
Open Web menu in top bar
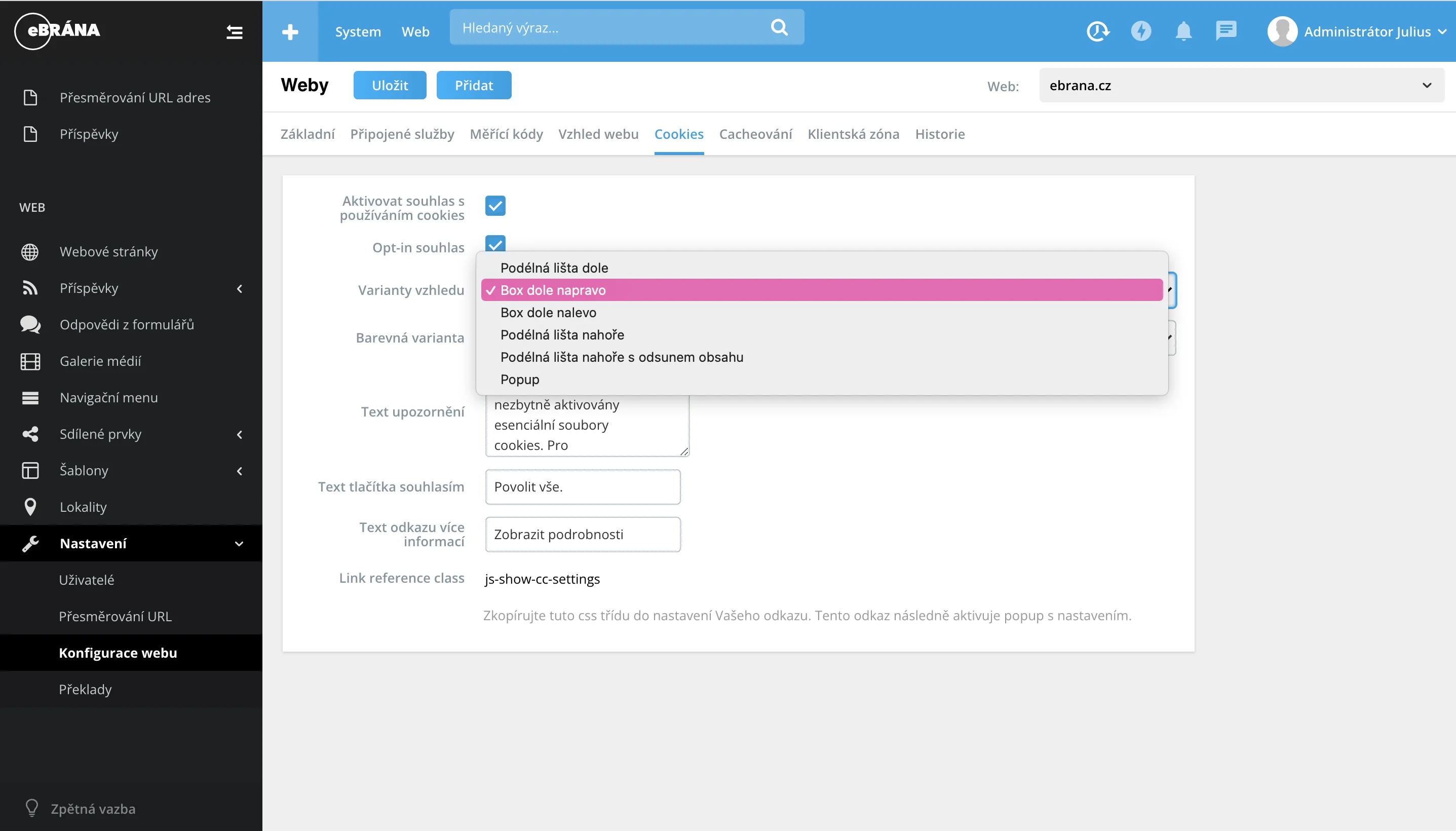[x=415, y=32]
